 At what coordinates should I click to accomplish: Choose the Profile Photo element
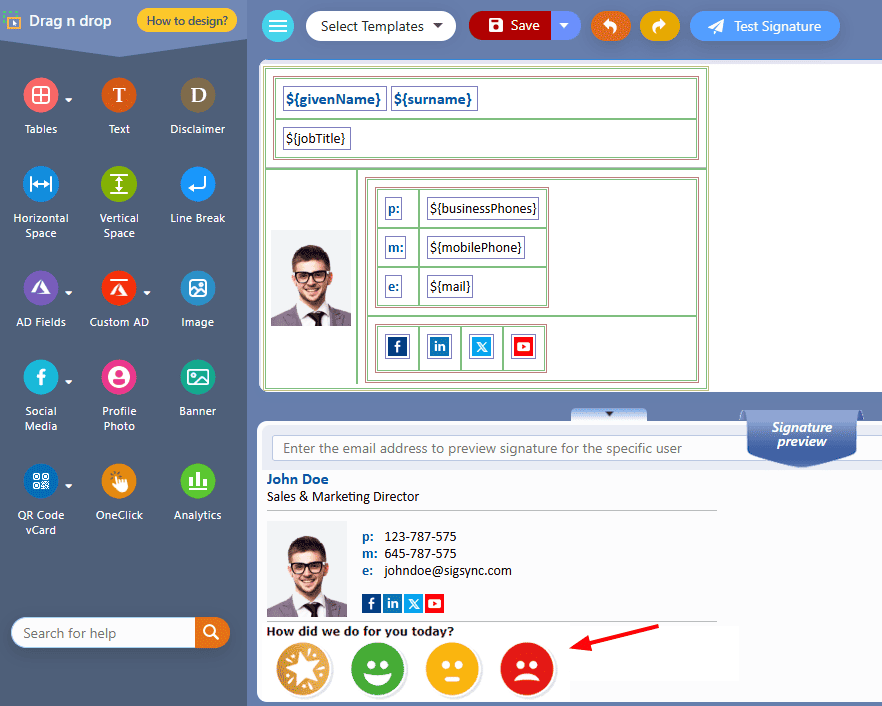pos(119,377)
